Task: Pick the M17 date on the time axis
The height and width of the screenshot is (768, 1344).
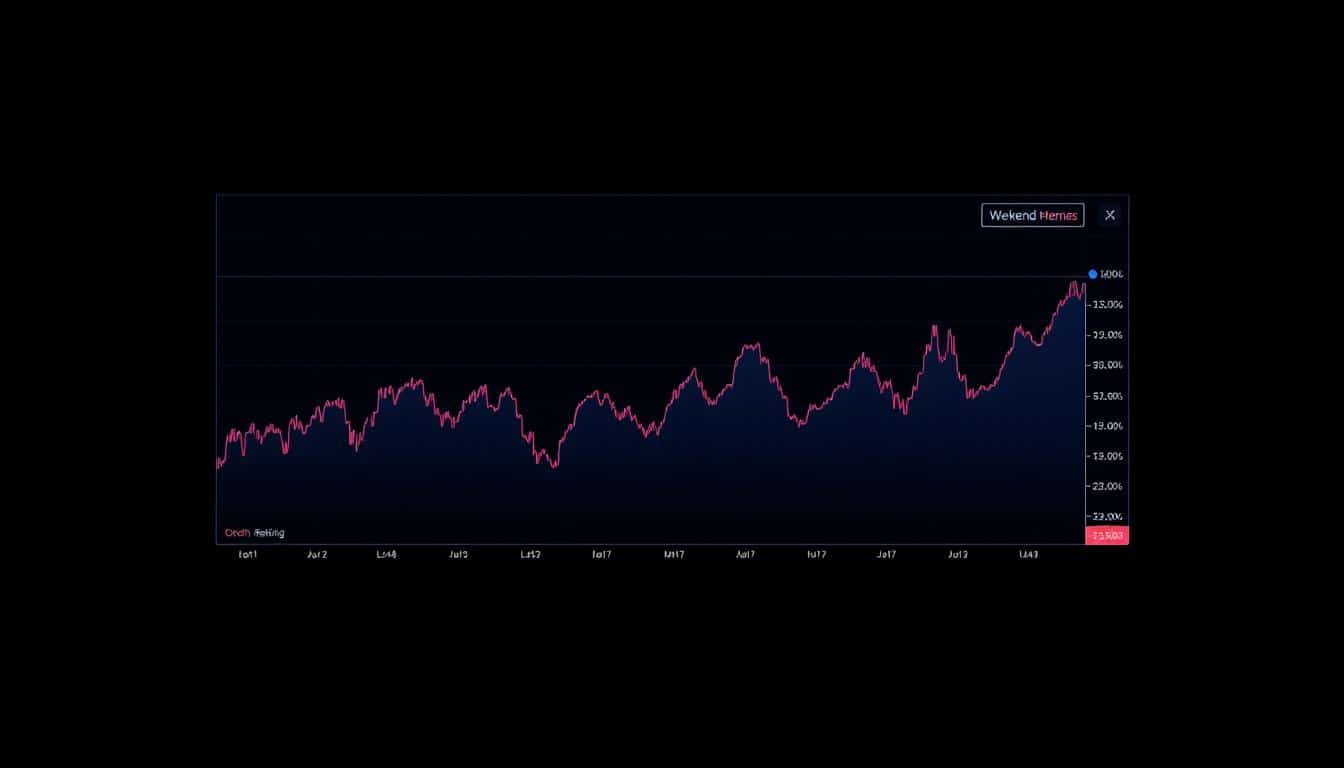Action: [674, 553]
